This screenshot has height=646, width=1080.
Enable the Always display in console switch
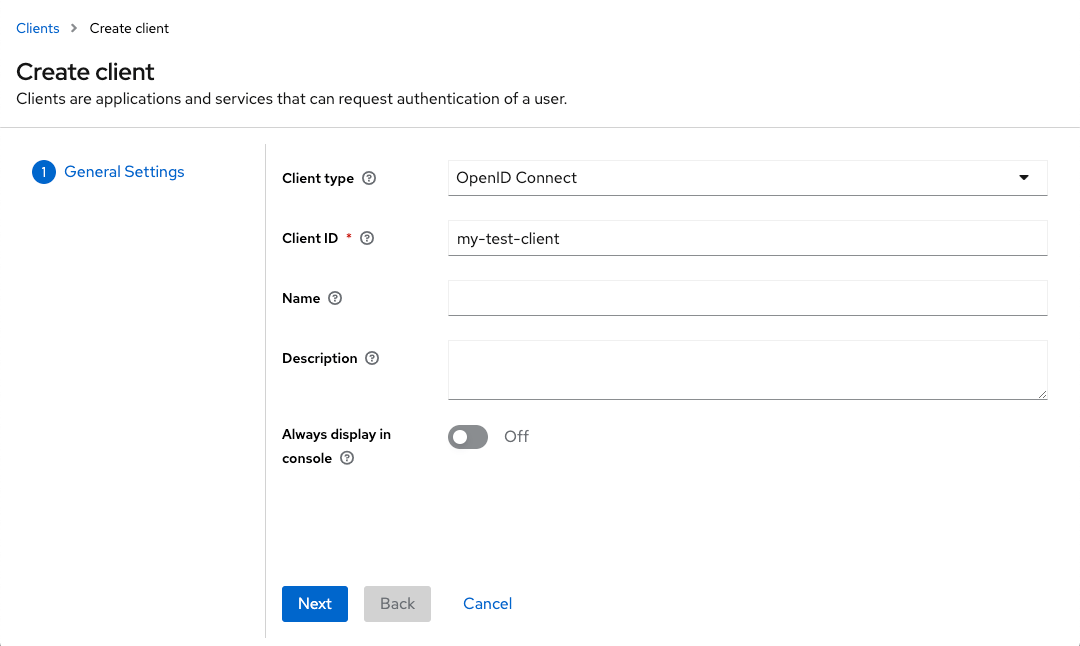click(468, 436)
